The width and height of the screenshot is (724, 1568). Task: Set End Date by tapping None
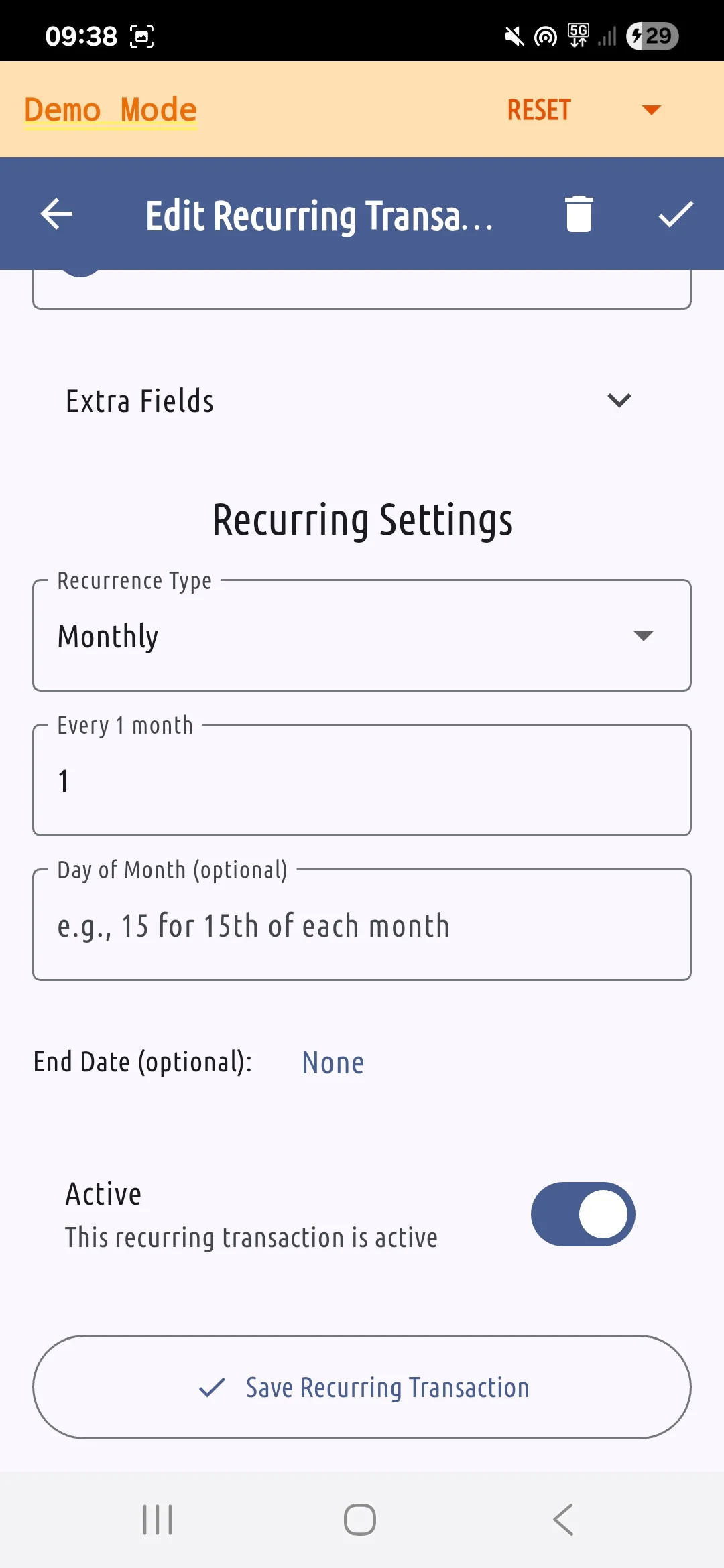pos(333,1063)
